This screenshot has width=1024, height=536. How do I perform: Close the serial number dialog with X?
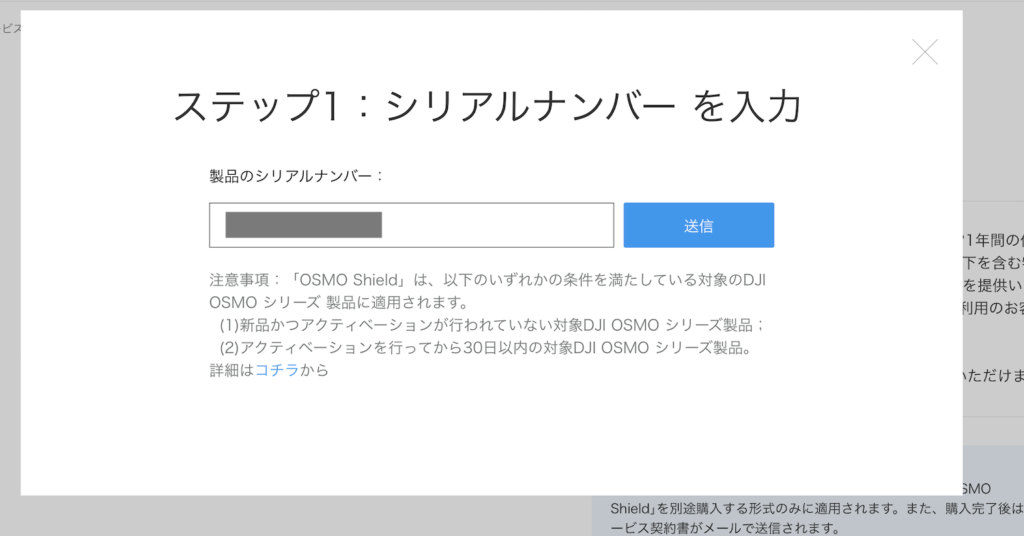point(925,52)
